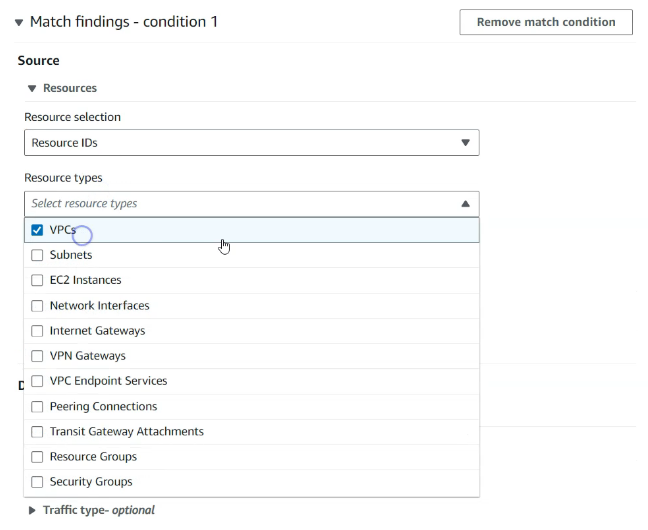The image size is (648, 530).
Task: Uncheck the VPCs checkbox
Action: click(38, 230)
